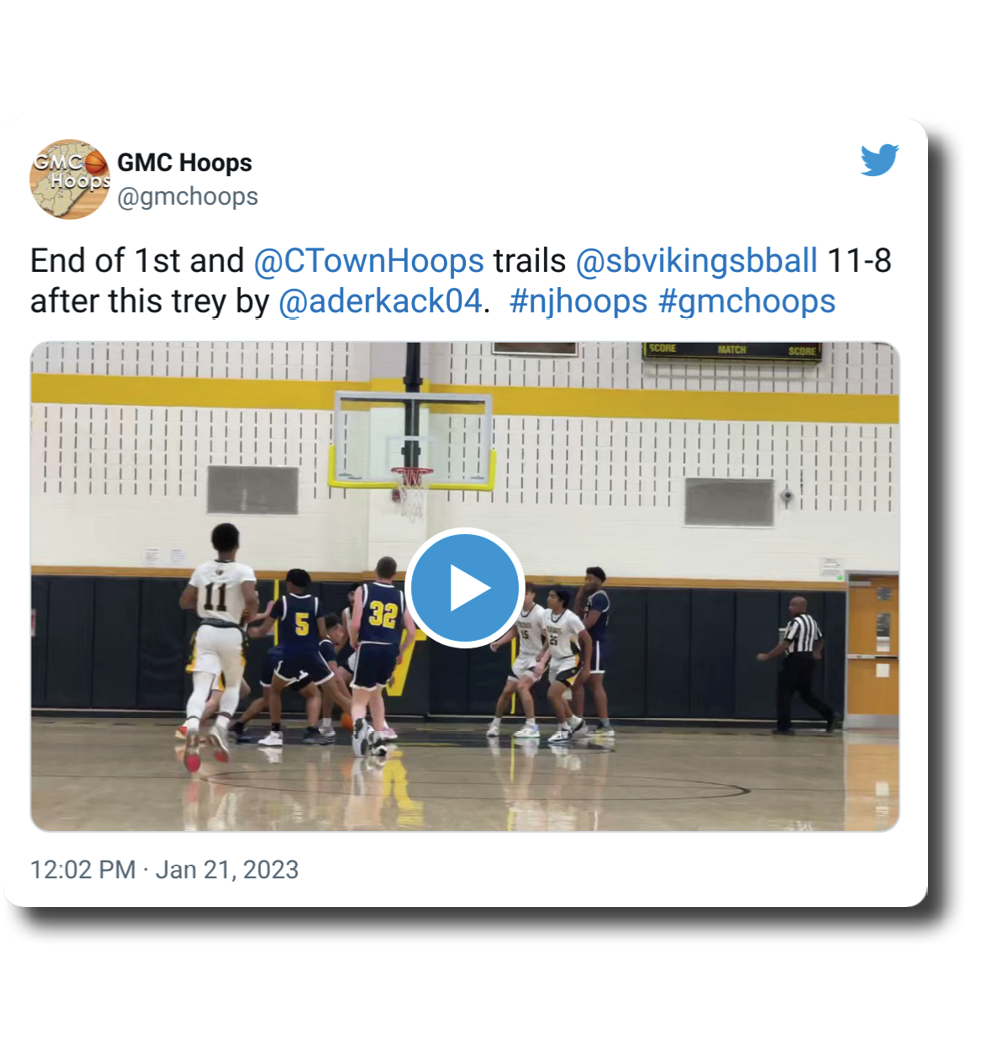Play the embedded basketball video
Image resolution: width=996 pixels, height=1064 pixels.
[465, 587]
